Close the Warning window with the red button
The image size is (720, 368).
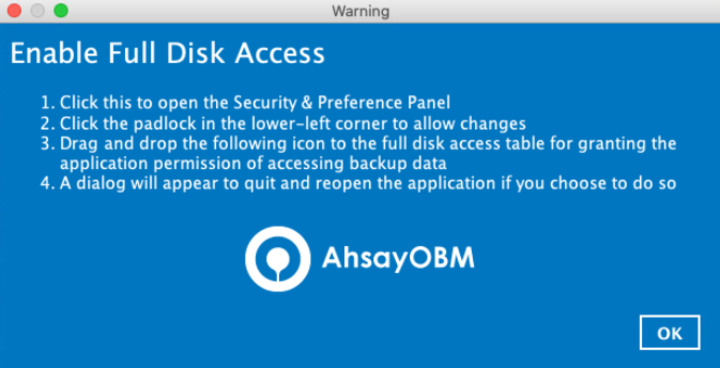15,10
